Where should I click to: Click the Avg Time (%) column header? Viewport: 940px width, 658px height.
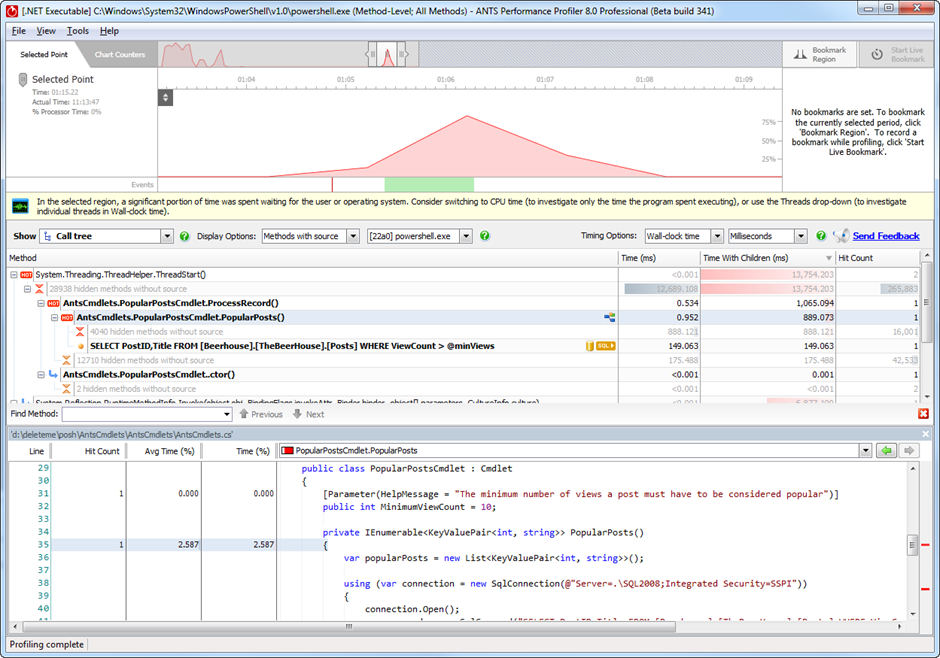pos(164,451)
